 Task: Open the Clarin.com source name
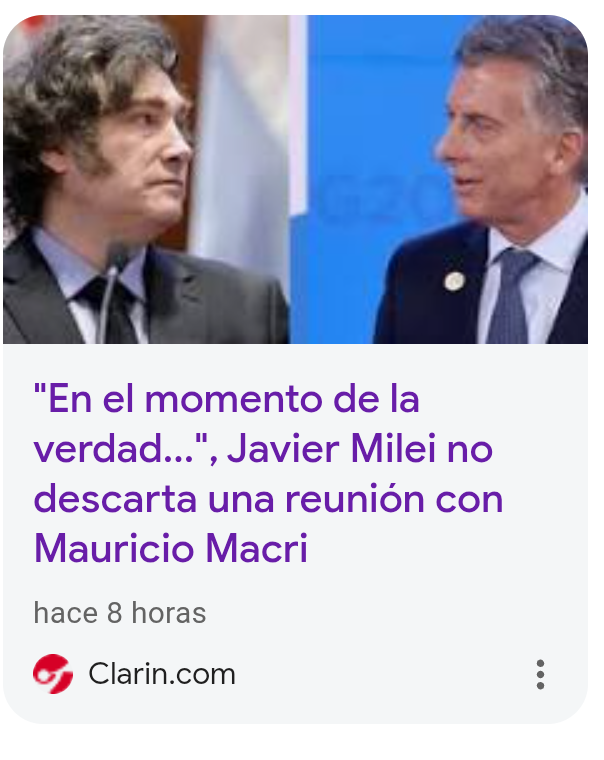click(161, 674)
